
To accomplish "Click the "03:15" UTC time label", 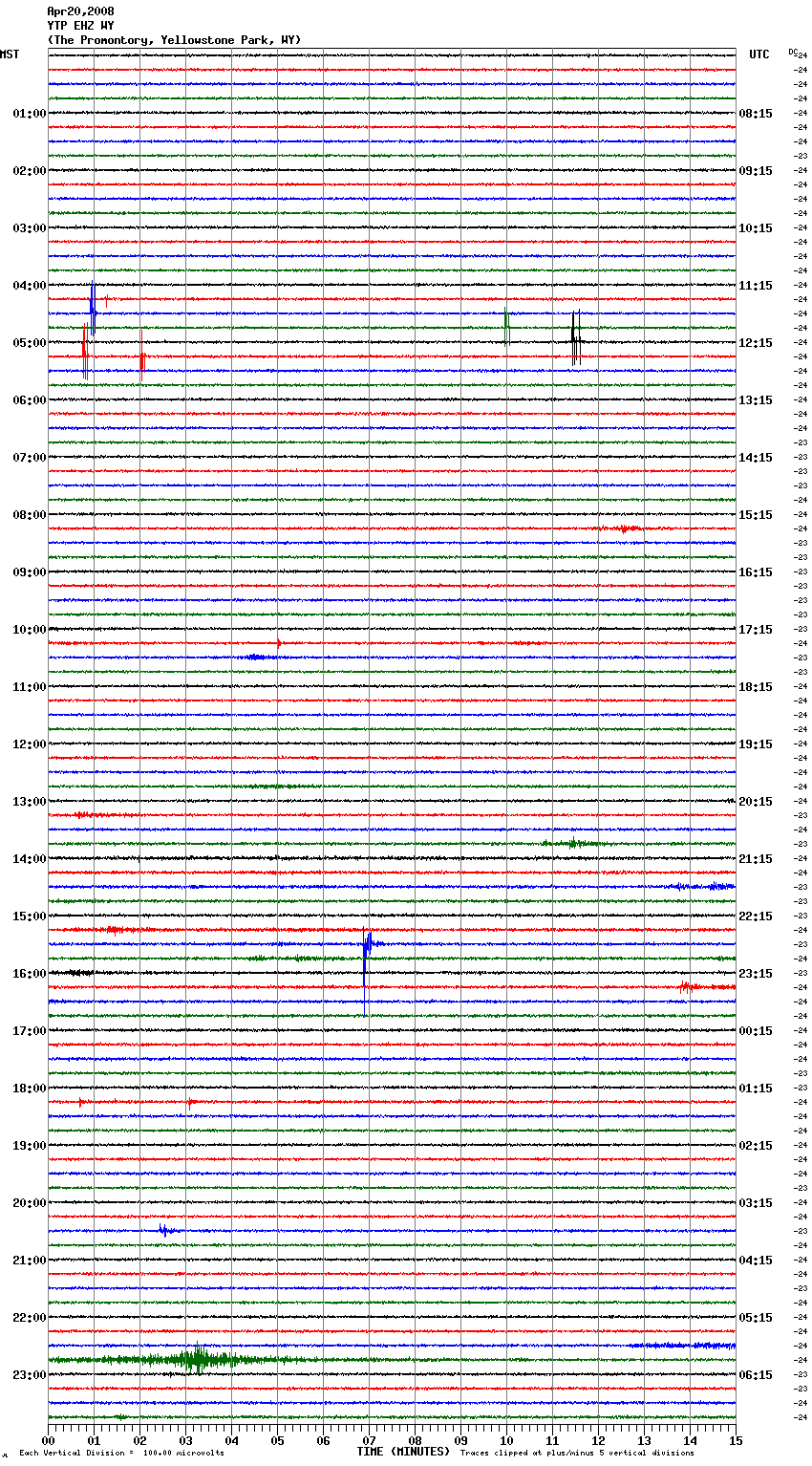I will tap(756, 1203).
